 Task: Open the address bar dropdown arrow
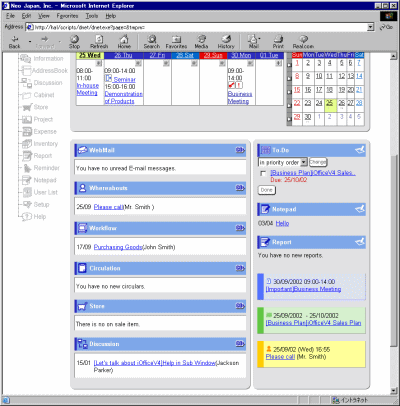(371, 27)
